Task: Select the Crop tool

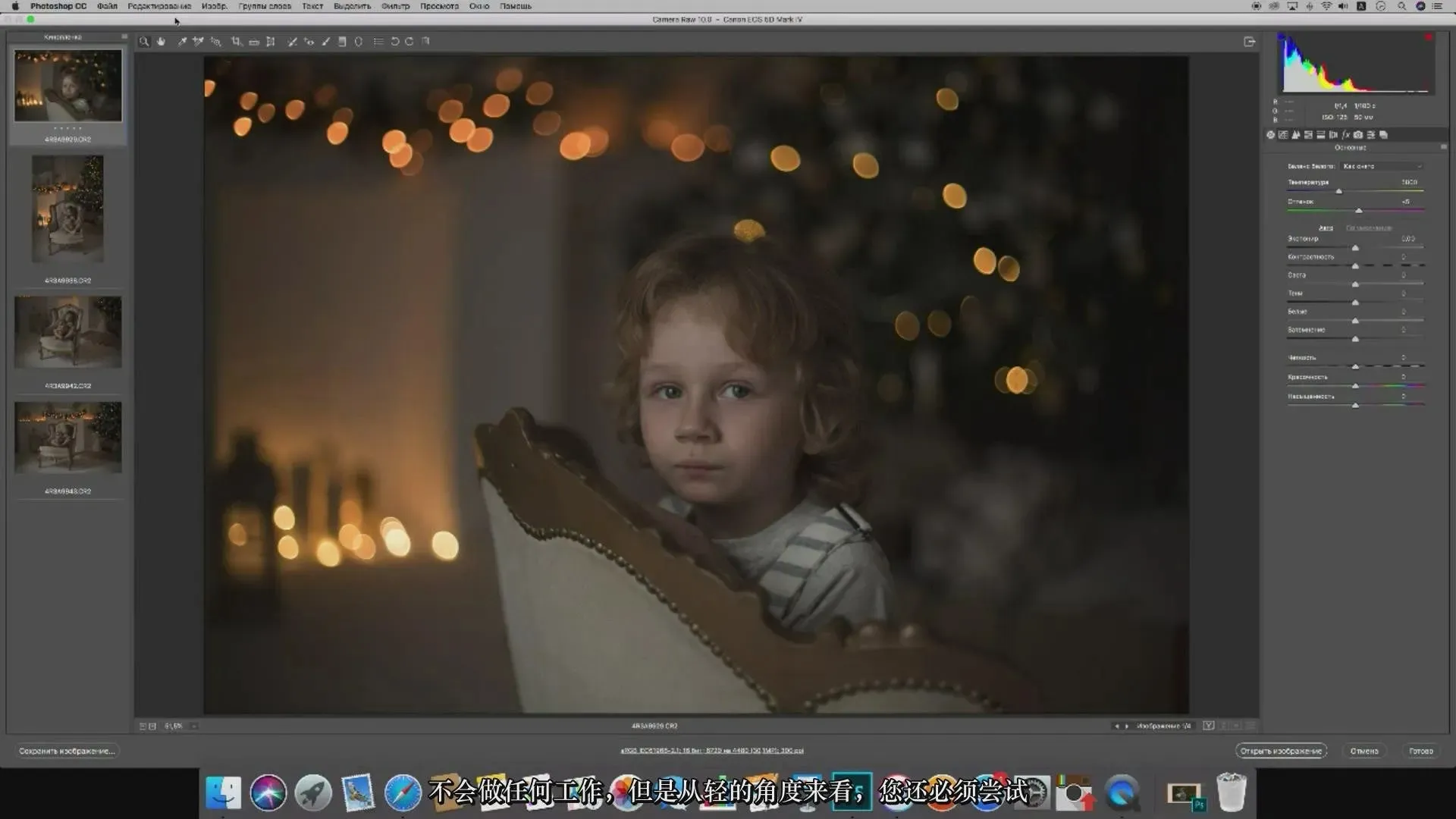Action: tap(236, 42)
